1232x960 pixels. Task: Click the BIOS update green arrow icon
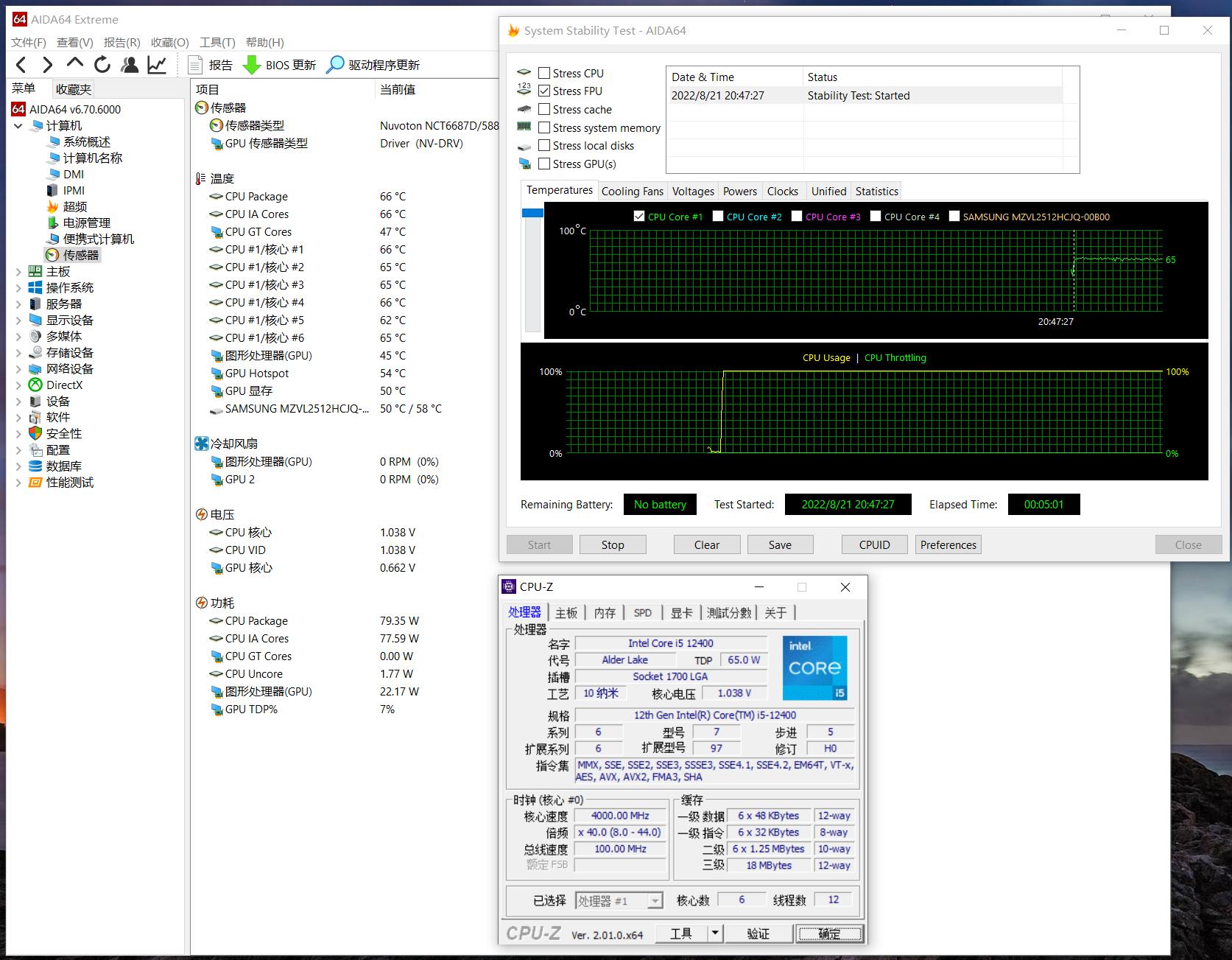pos(252,65)
